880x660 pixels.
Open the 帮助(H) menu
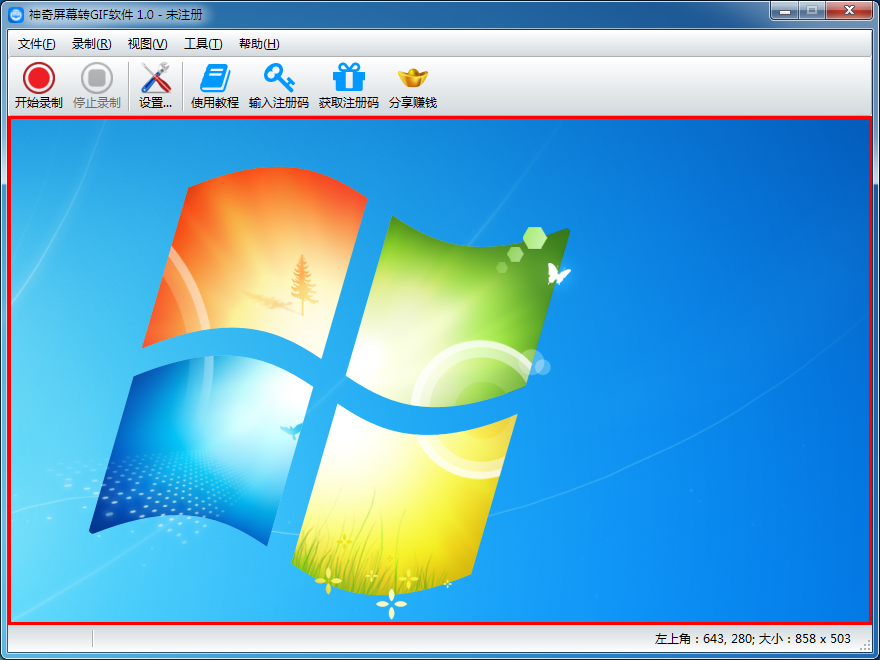pyautogui.click(x=259, y=44)
